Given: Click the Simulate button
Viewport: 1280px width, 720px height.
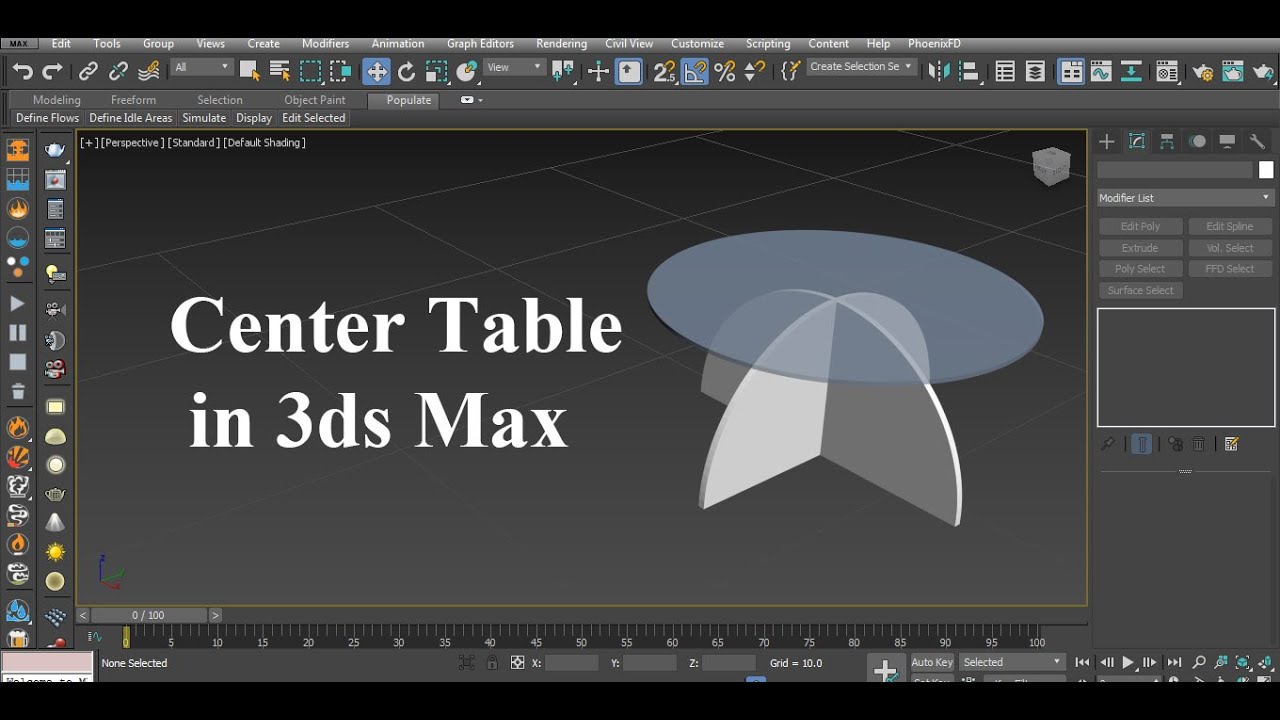Looking at the screenshot, I should (x=204, y=118).
